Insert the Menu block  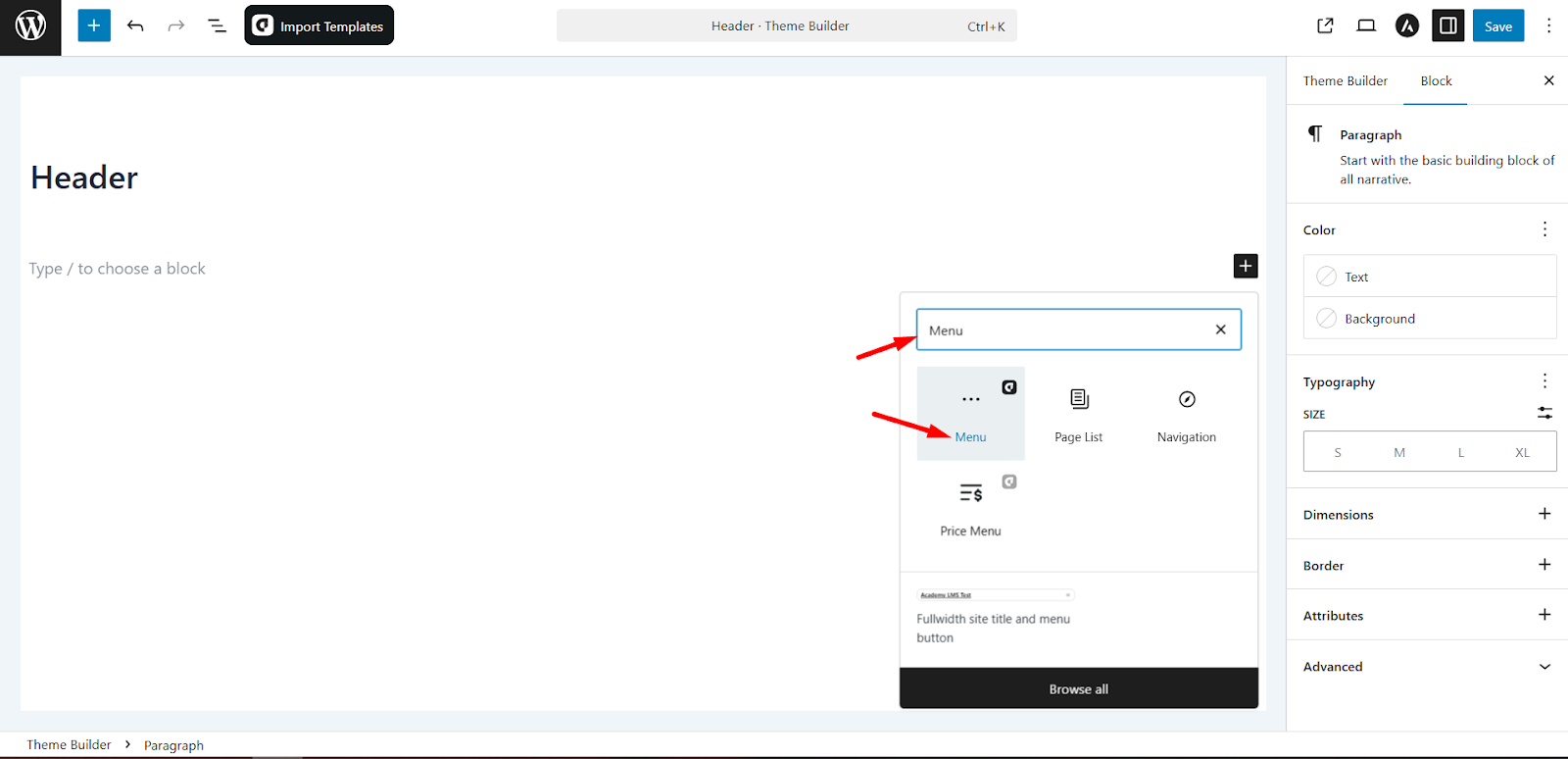(x=970, y=414)
